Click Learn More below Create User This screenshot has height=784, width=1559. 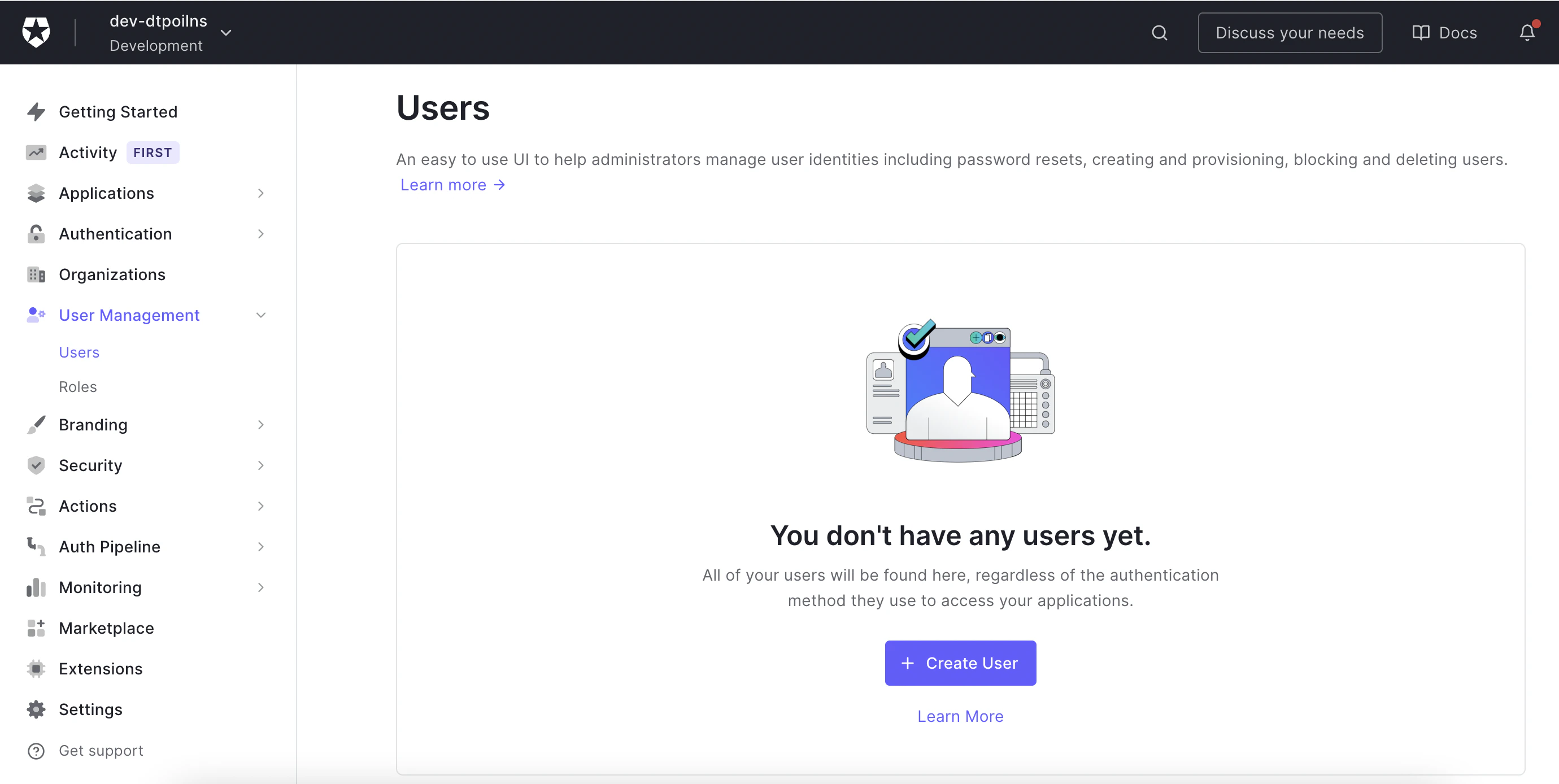pos(959,716)
